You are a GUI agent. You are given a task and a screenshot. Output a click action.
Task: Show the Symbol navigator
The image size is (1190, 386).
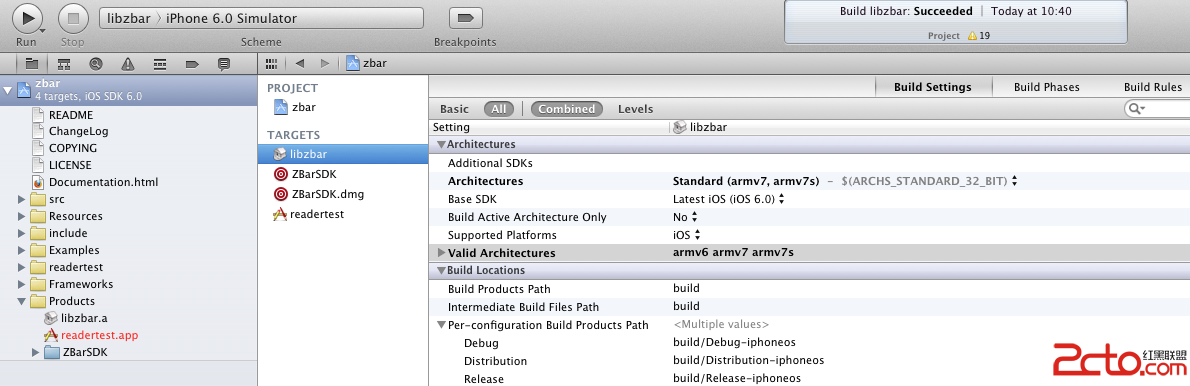coord(65,64)
